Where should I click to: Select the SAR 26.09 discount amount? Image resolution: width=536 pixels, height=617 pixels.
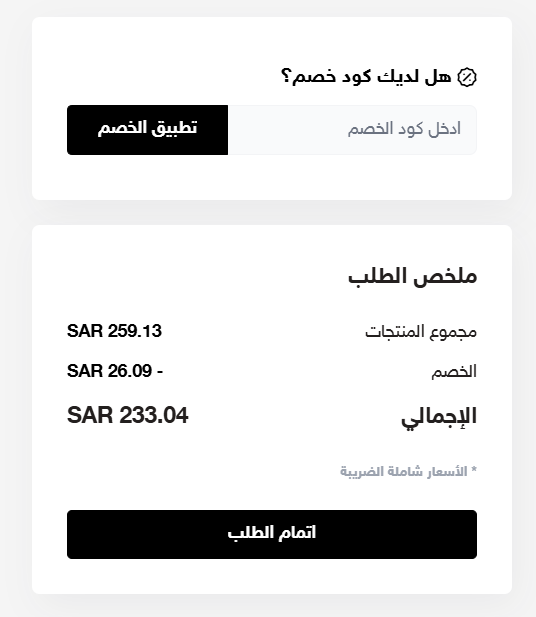(x=109, y=371)
